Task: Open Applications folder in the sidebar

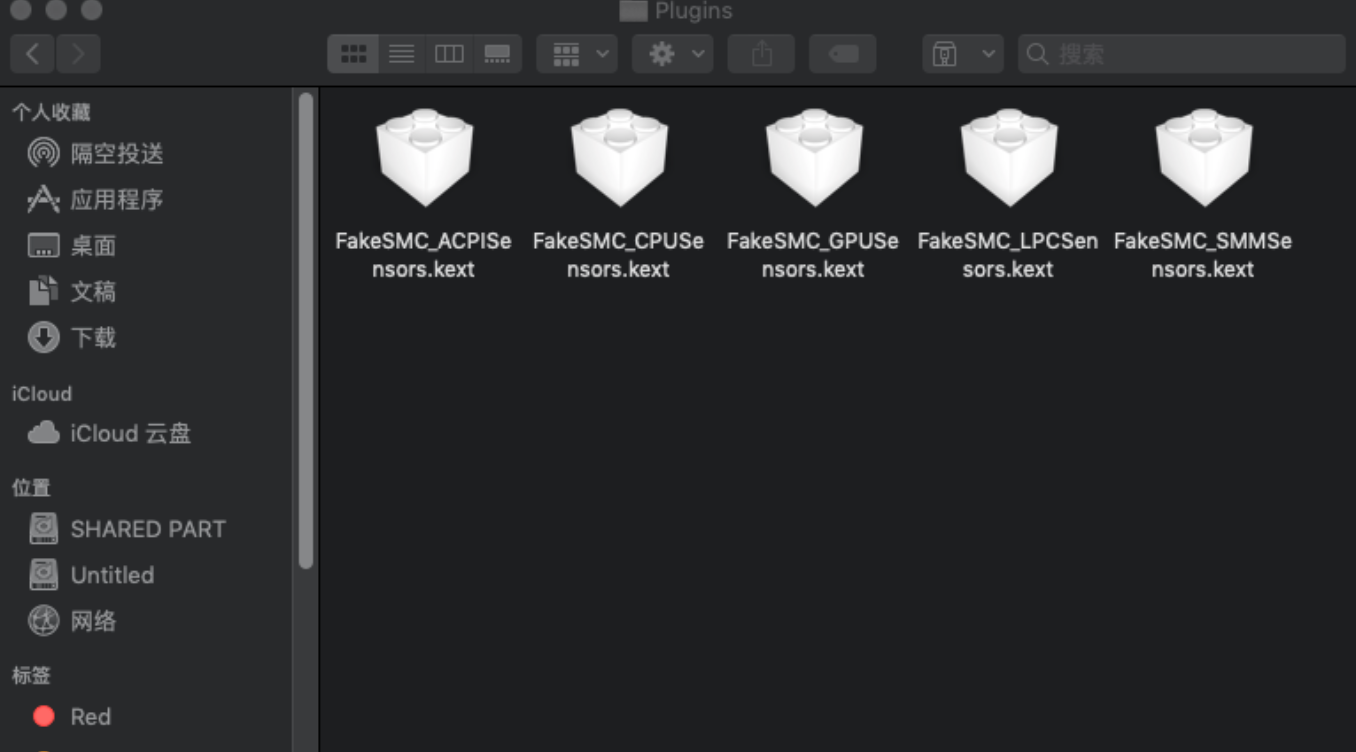Action: tap(96, 200)
